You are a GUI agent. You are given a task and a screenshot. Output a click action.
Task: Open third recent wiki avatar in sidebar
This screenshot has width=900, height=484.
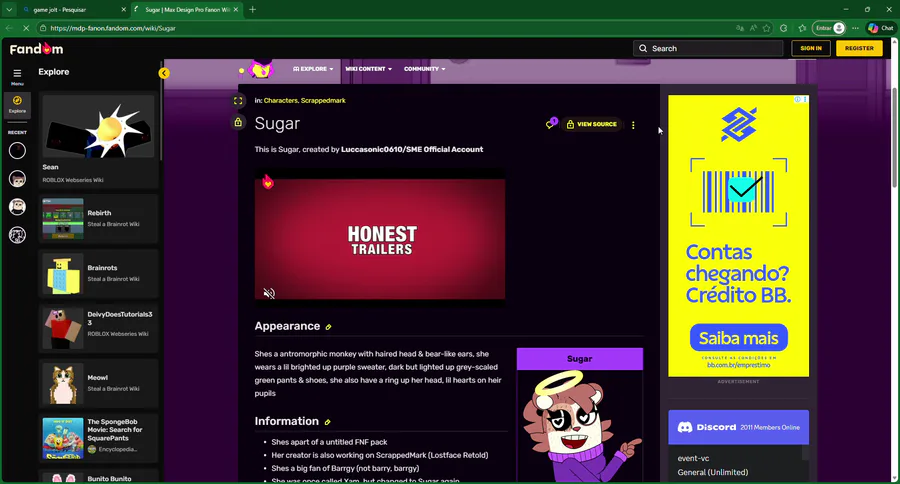click(x=17, y=207)
